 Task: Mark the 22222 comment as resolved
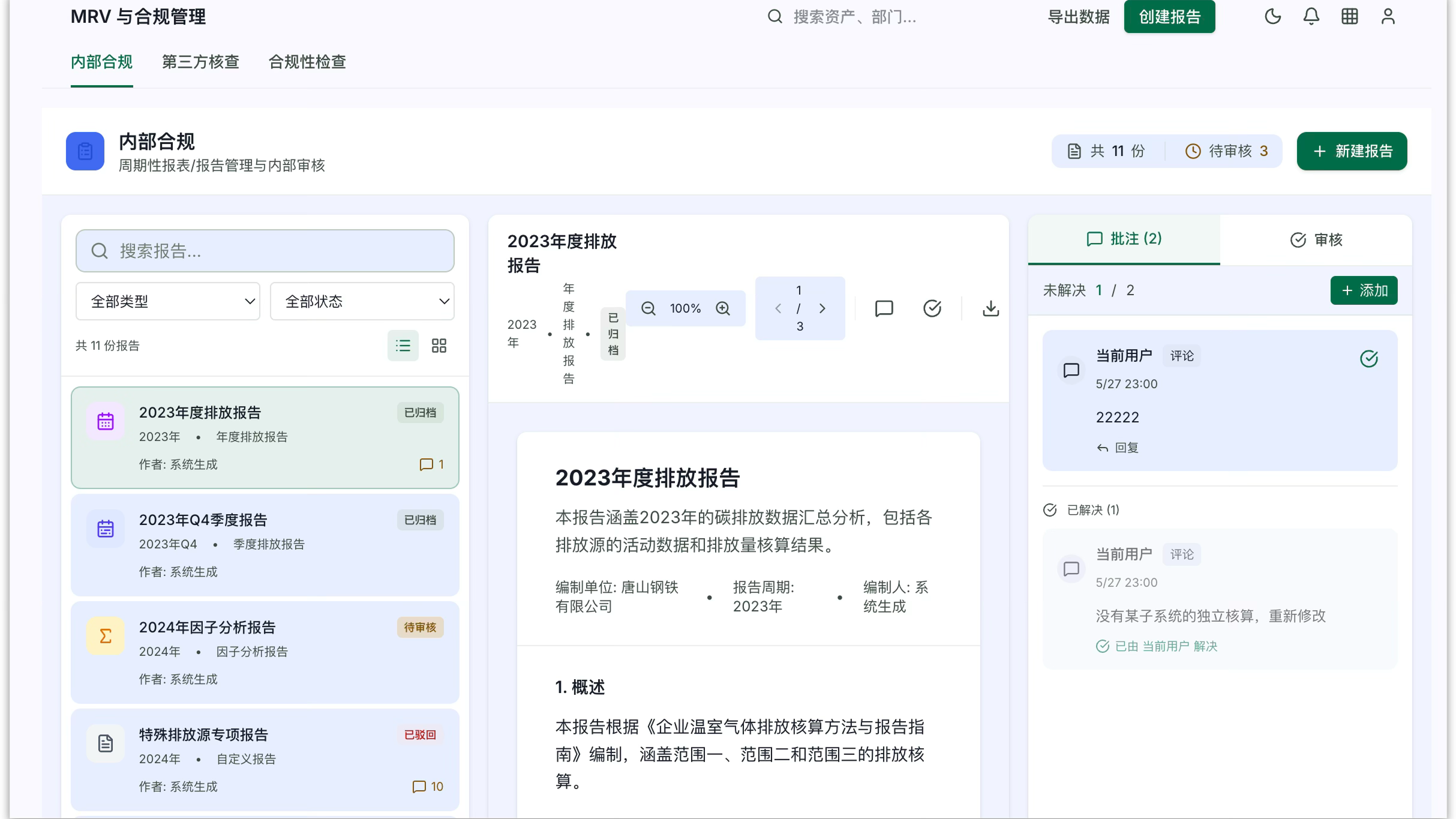pos(1369,359)
